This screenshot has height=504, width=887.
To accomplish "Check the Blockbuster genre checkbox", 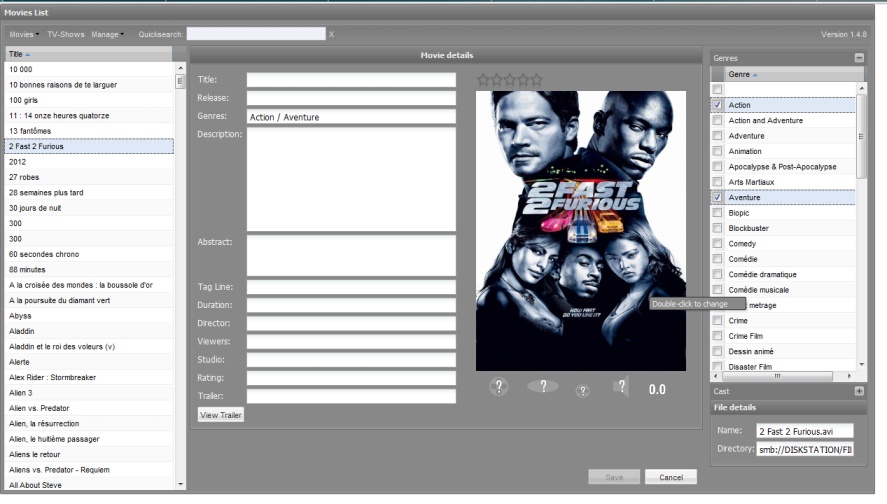I will 717,228.
